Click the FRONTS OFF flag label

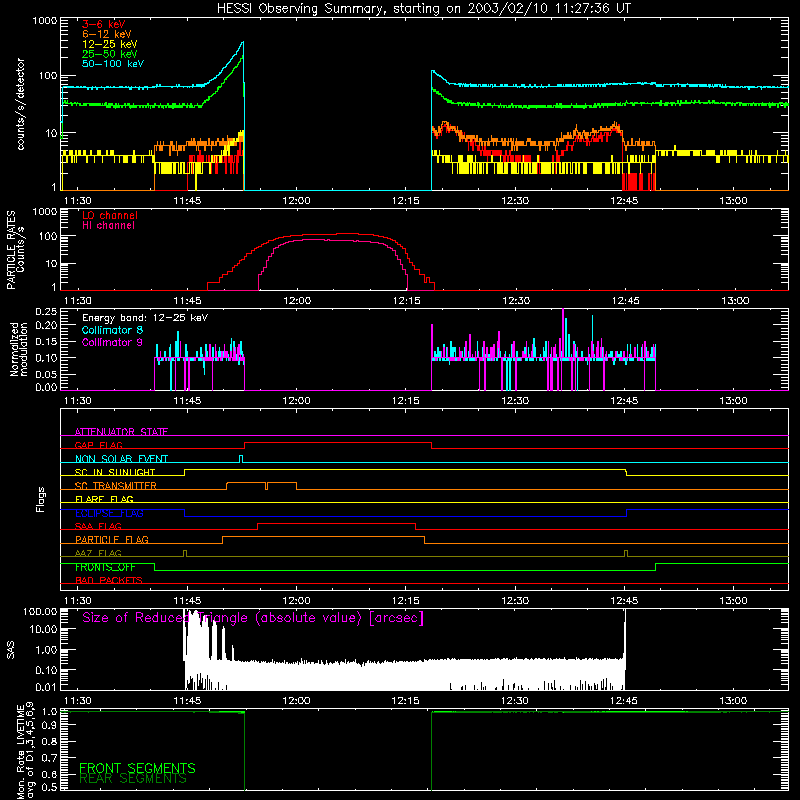point(105,567)
